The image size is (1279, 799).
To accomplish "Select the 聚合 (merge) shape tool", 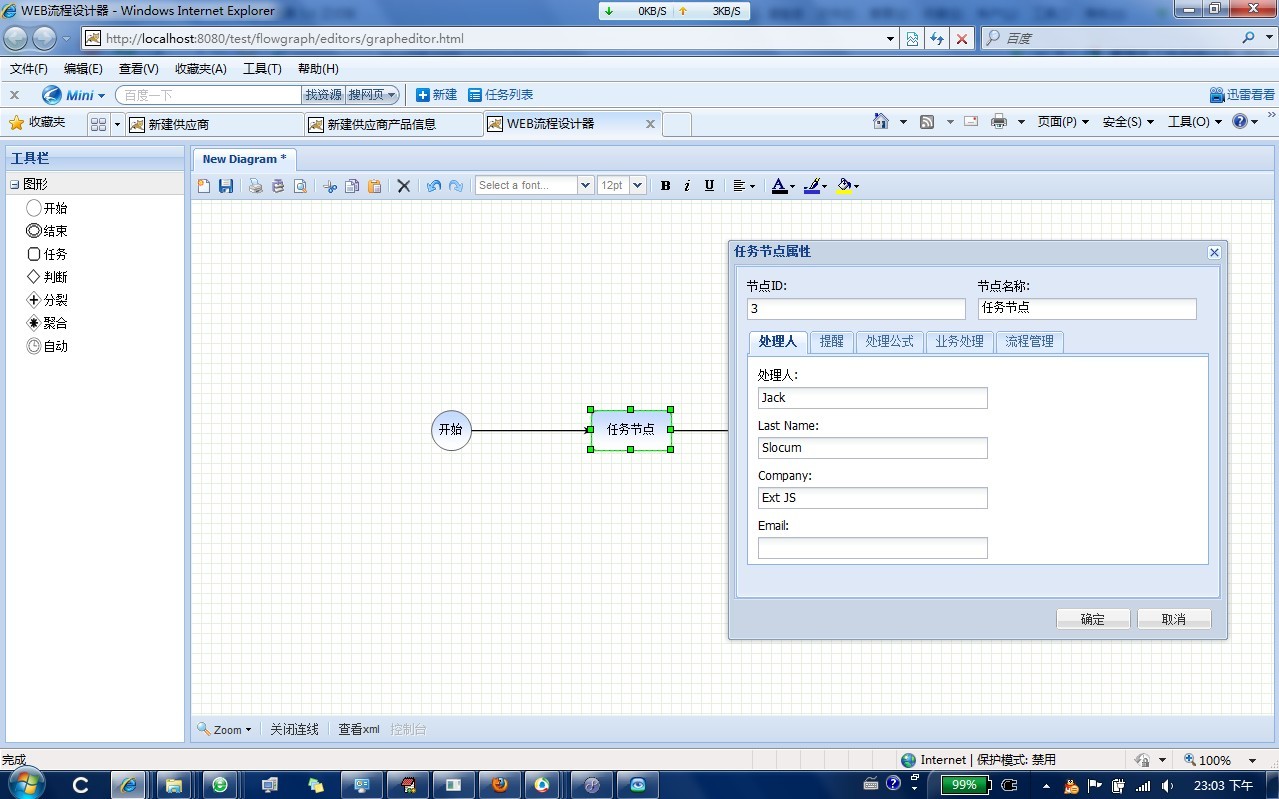I will click(x=47, y=323).
